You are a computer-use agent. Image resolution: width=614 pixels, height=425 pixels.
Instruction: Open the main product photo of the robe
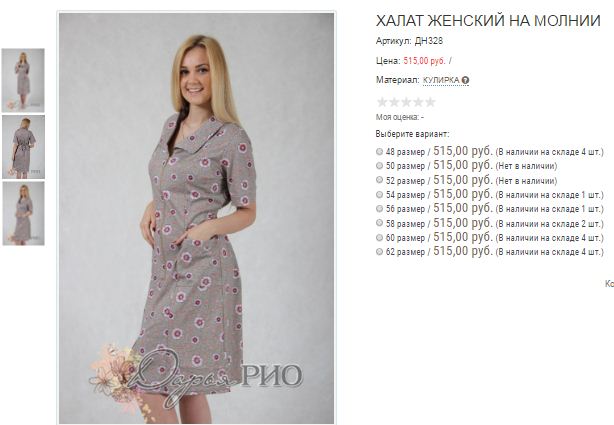197,218
